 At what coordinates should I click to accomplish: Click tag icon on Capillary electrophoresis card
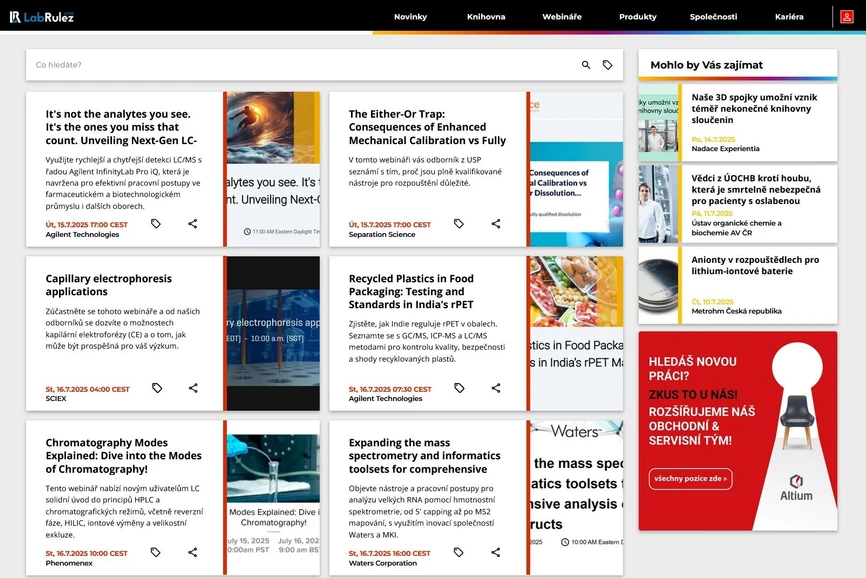157,388
